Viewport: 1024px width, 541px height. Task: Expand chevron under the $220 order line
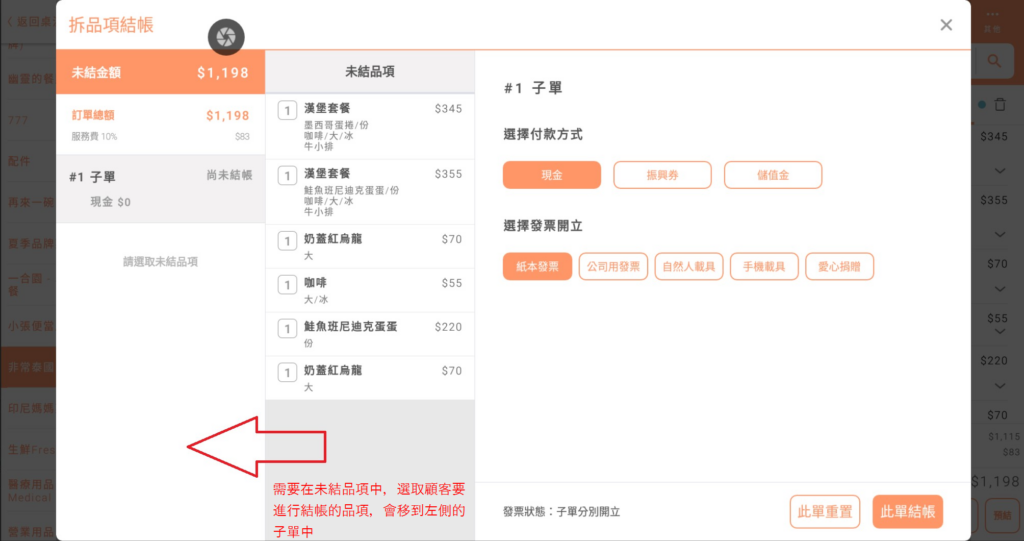point(1000,385)
